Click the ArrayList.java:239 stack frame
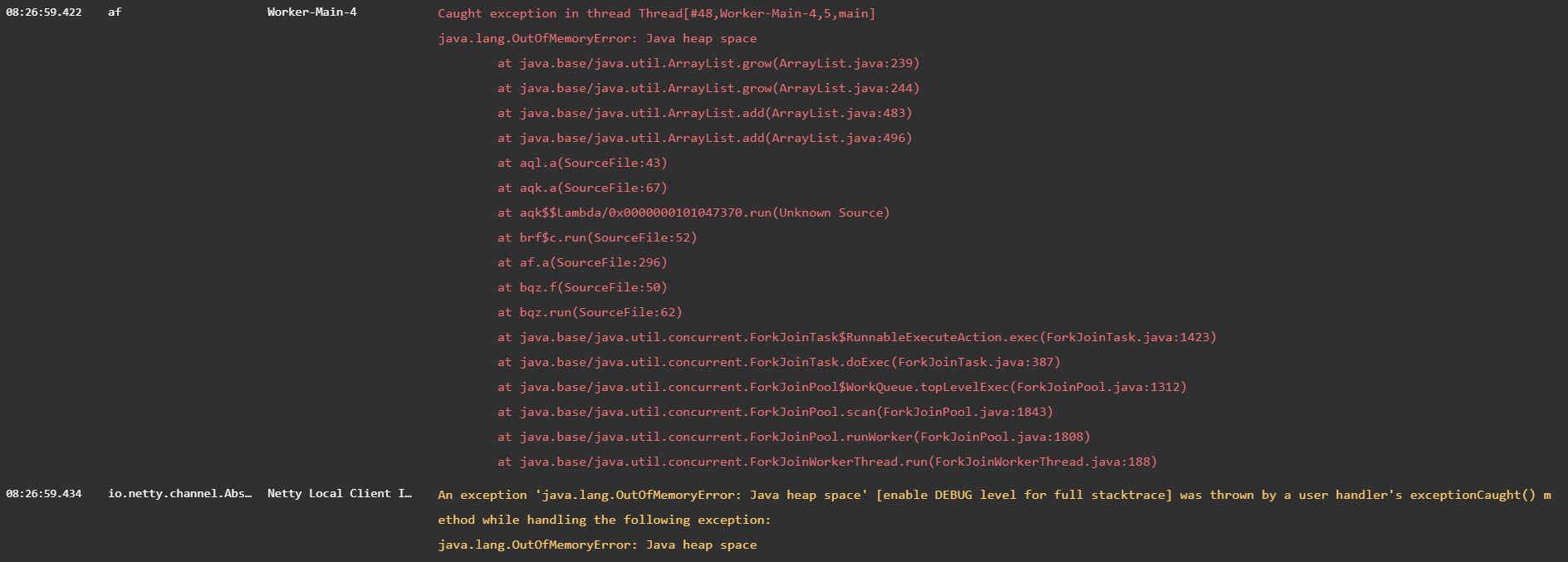 click(x=708, y=63)
